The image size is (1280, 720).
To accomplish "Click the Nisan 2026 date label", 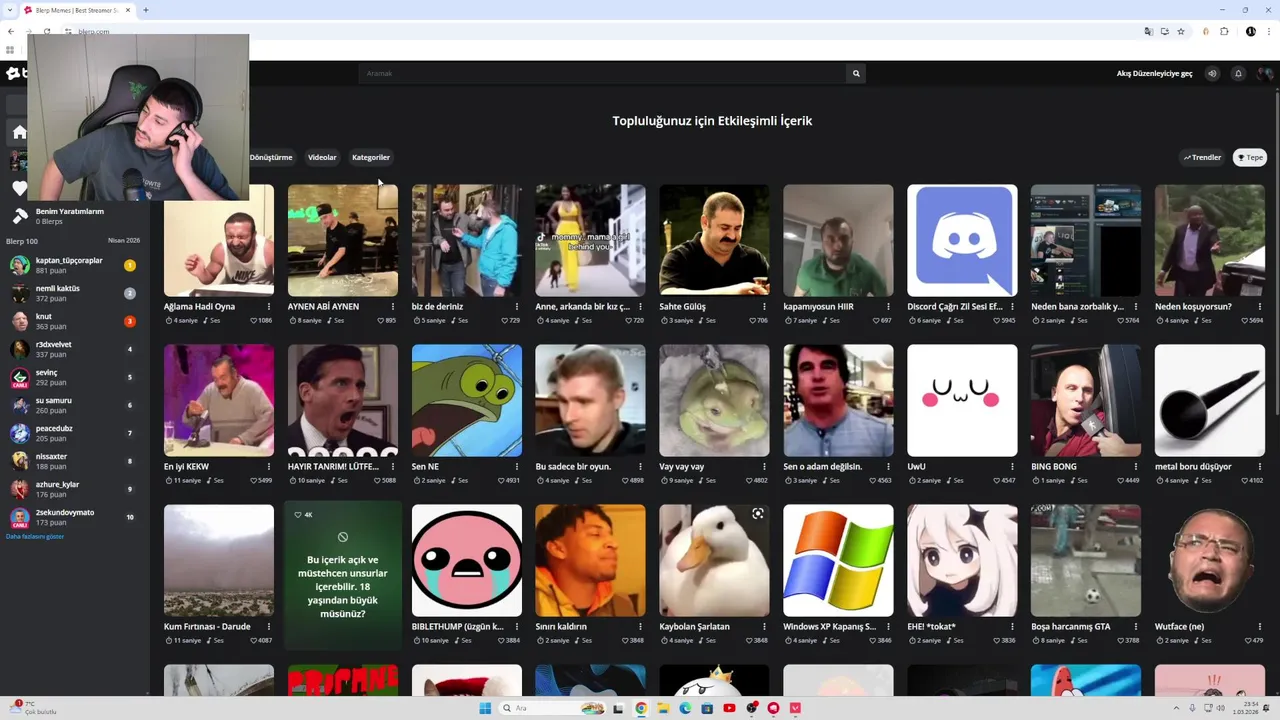I will click(124, 241).
